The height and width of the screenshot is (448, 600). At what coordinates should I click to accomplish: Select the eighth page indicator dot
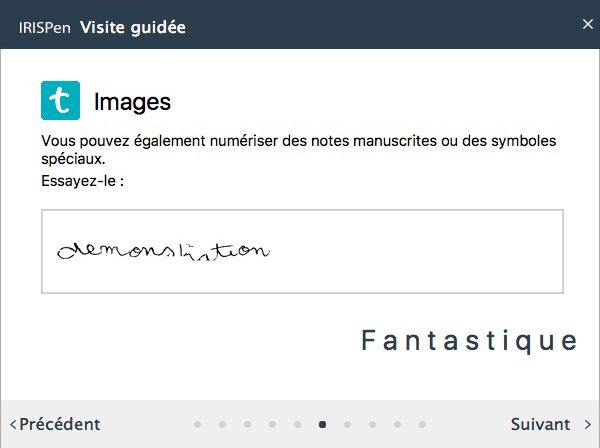tap(372, 424)
